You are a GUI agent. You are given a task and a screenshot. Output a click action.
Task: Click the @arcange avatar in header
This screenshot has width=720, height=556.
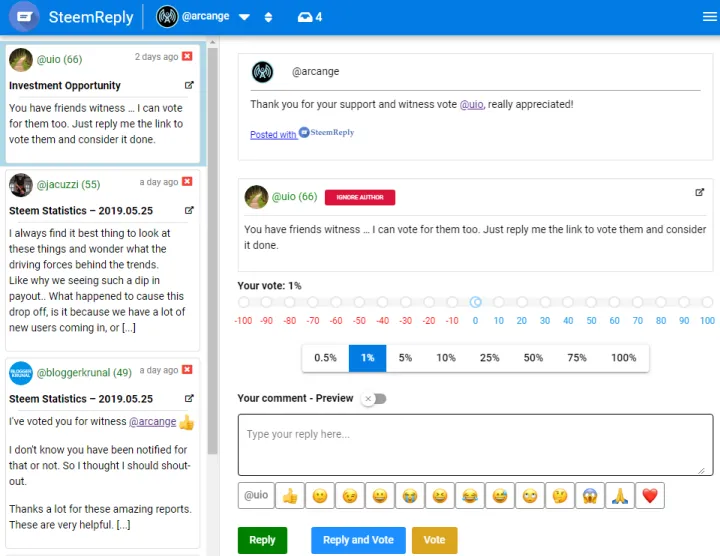[x=167, y=17]
